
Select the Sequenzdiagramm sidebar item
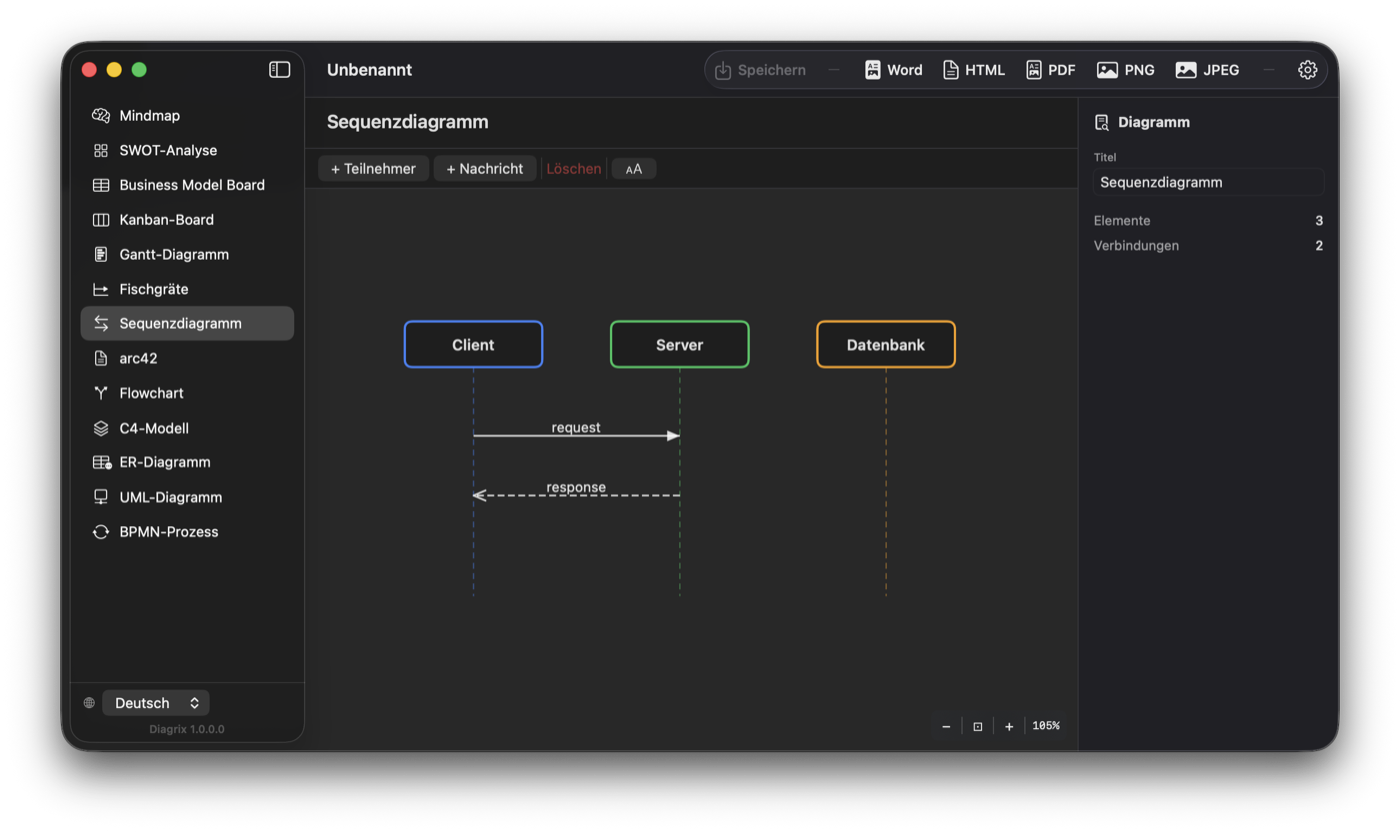pyautogui.click(x=187, y=323)
